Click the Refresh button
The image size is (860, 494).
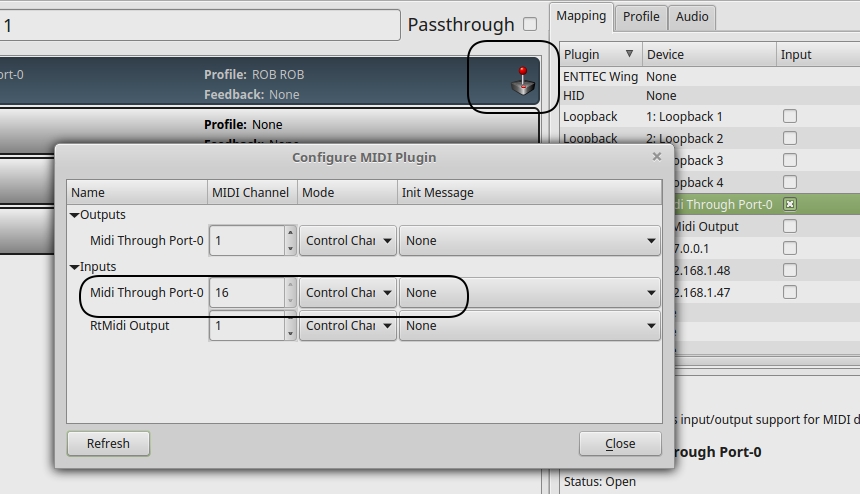tap(108, 444)
